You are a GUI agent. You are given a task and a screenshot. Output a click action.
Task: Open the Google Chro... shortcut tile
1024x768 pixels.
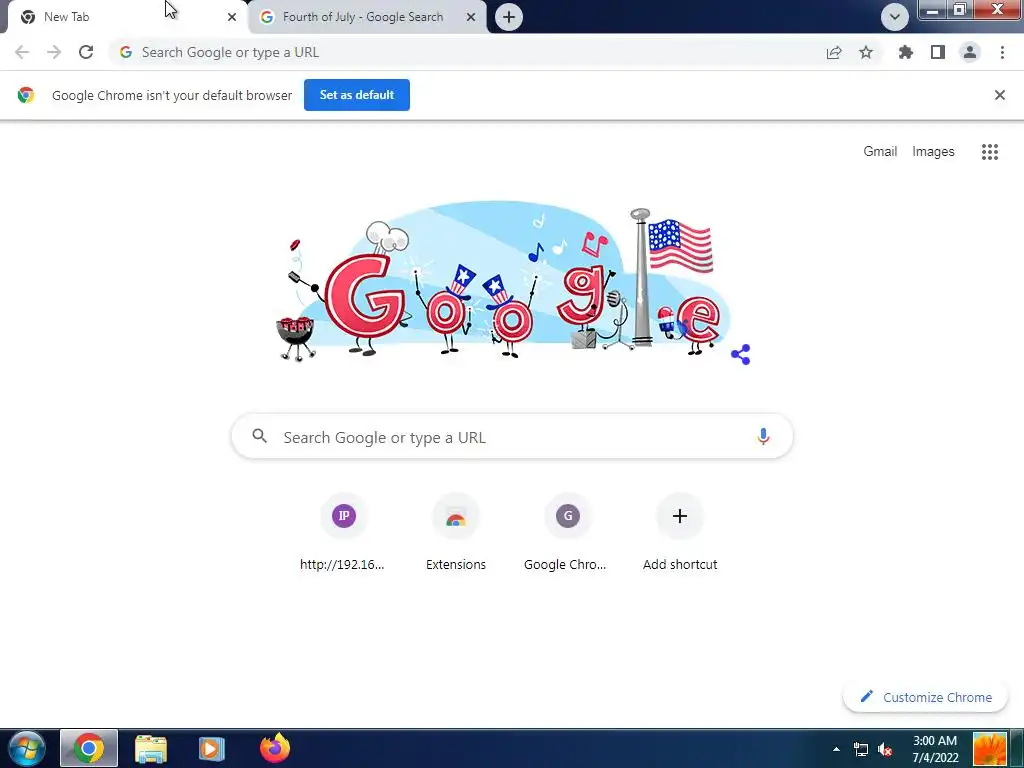(568, 533)
